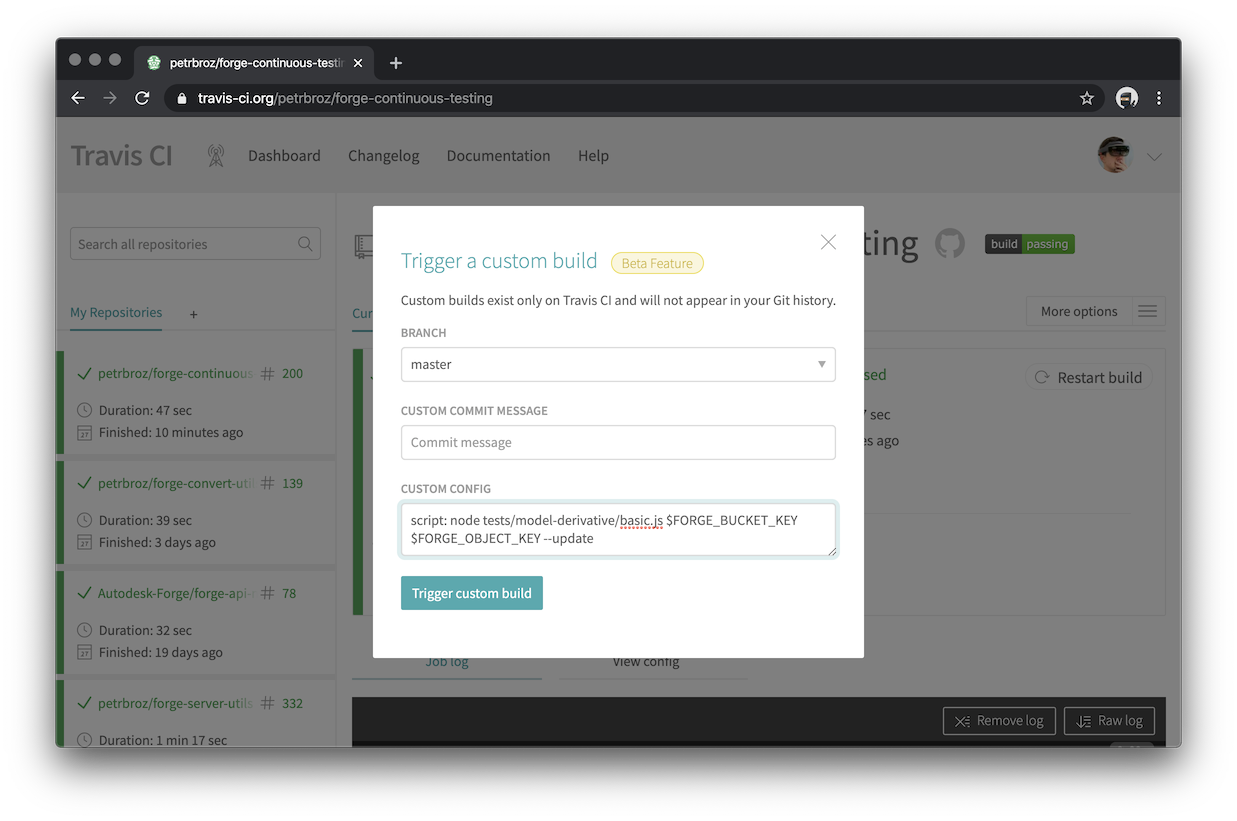This screenshot has width=1237, height=821.
Task: Click the build passing badge
Action: coord(1030,244)
